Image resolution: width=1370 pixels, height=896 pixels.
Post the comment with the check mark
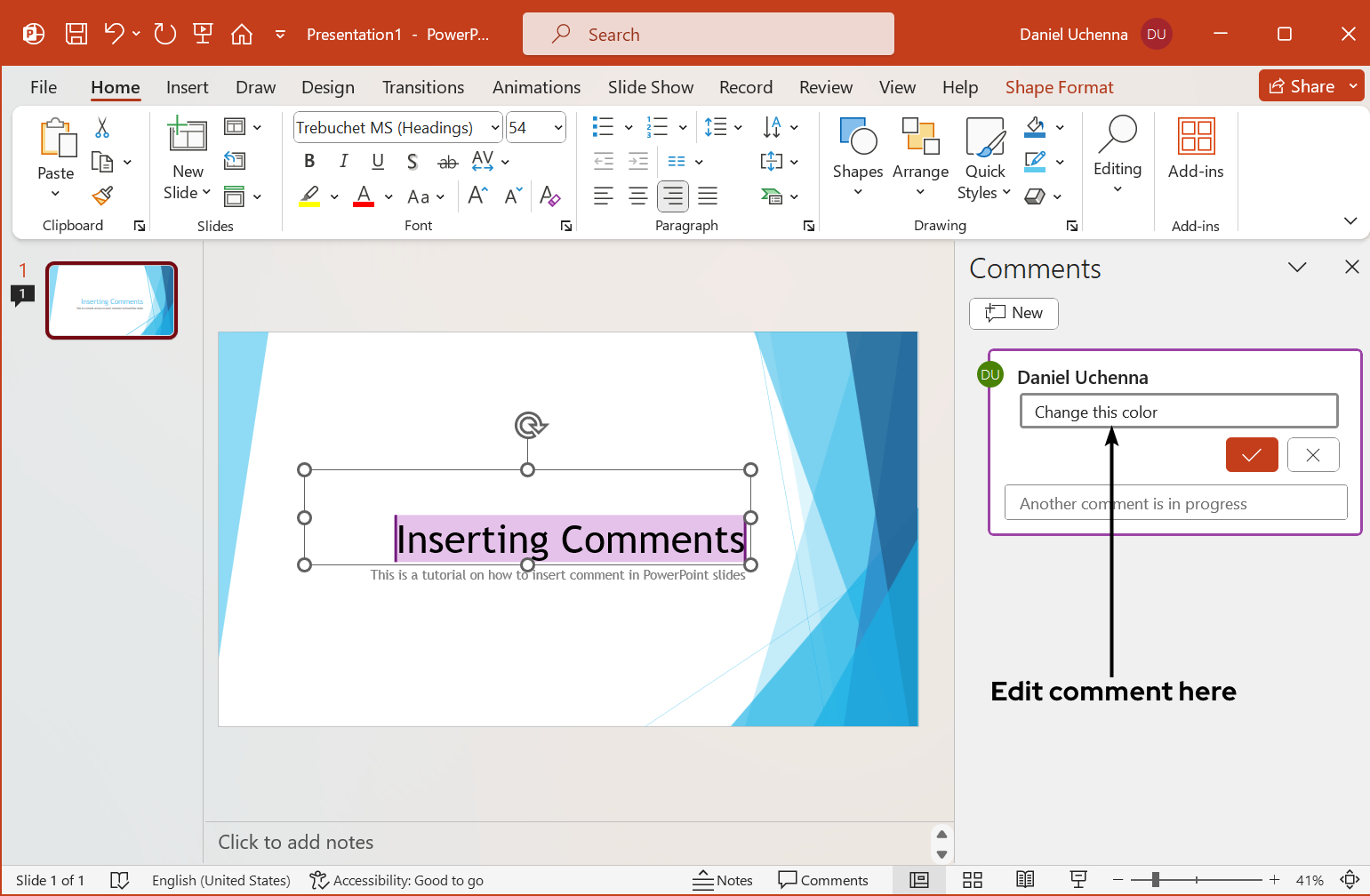[x=1252, y=454]
